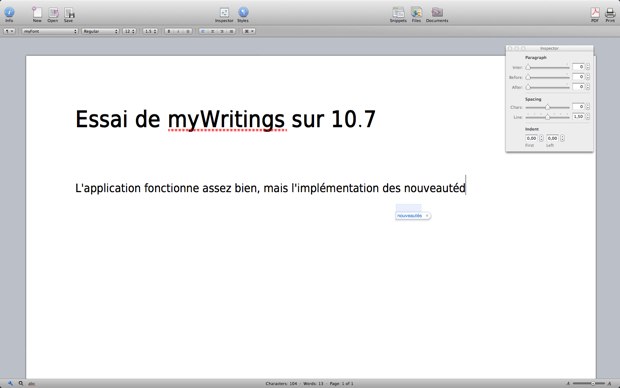Open the Info toolbar icon
The image size is (620, 388).
[9, 14]
